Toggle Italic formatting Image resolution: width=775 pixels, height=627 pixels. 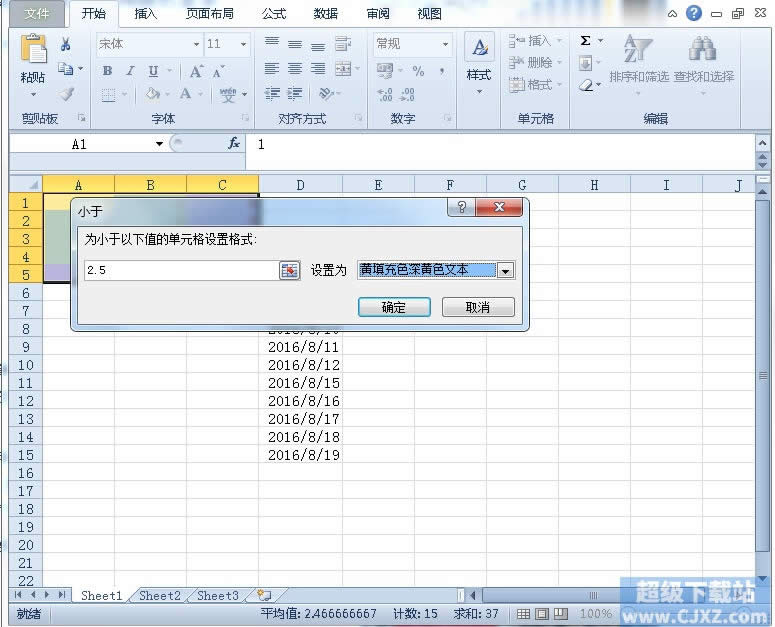[x=130, y=71]
